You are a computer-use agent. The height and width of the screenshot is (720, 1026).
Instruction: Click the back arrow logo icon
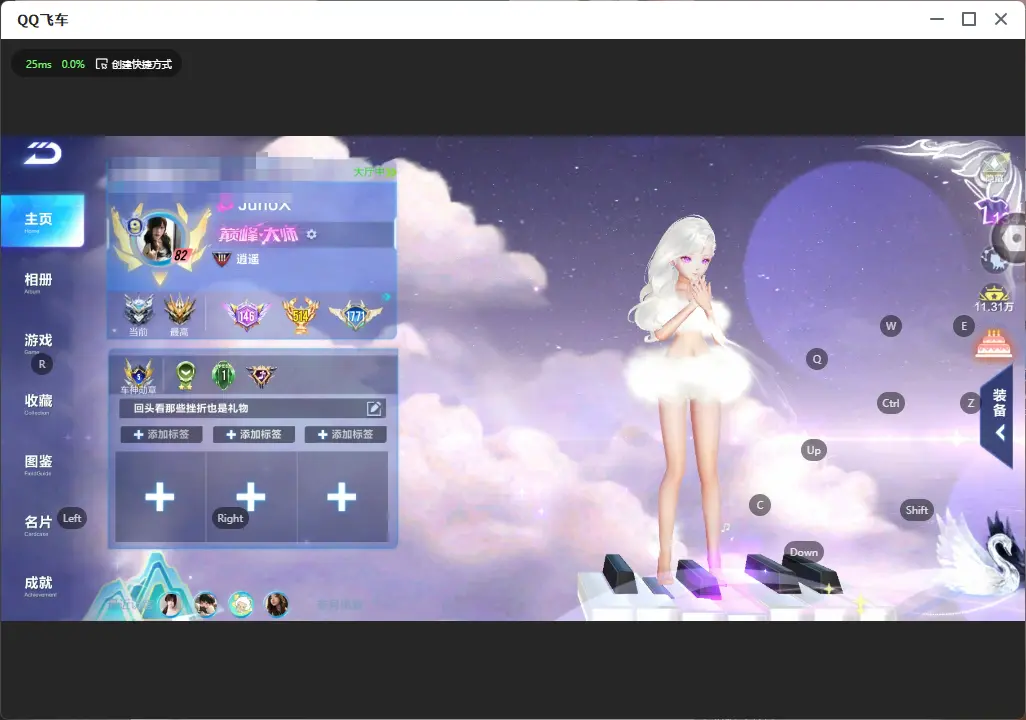43,153
